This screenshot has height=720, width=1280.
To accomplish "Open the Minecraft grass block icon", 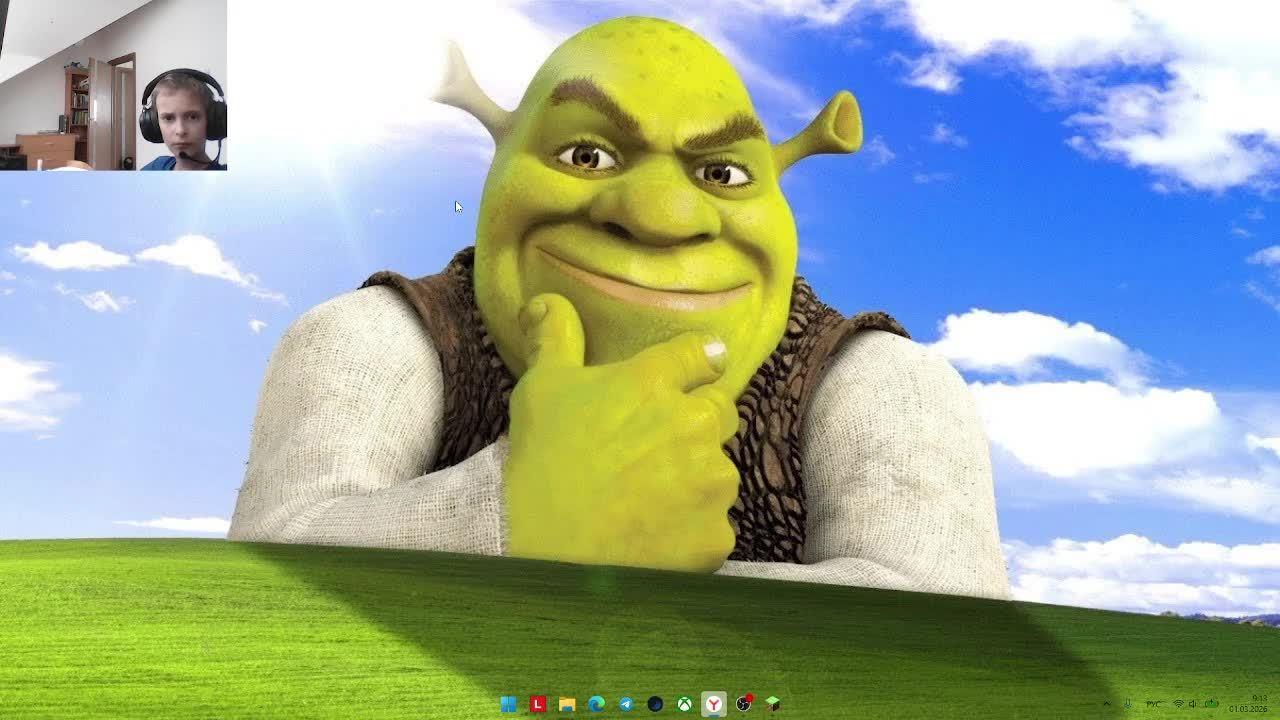I will [772, 704].
